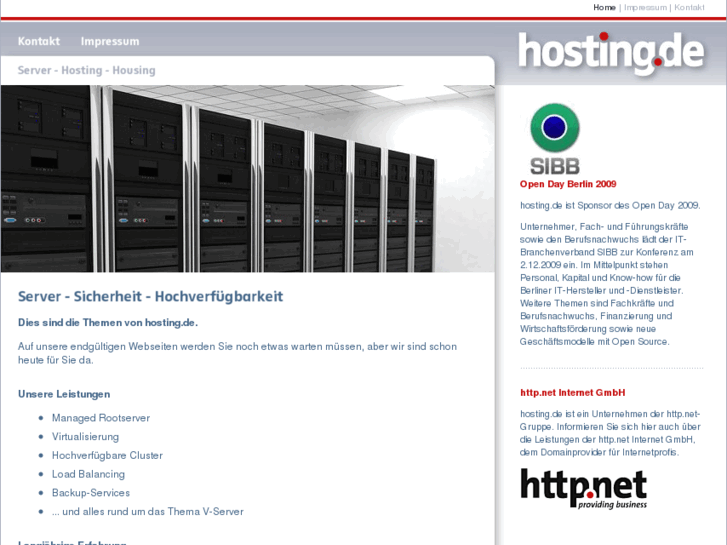Open the top-right gray Impressum link

click(645, 7)
